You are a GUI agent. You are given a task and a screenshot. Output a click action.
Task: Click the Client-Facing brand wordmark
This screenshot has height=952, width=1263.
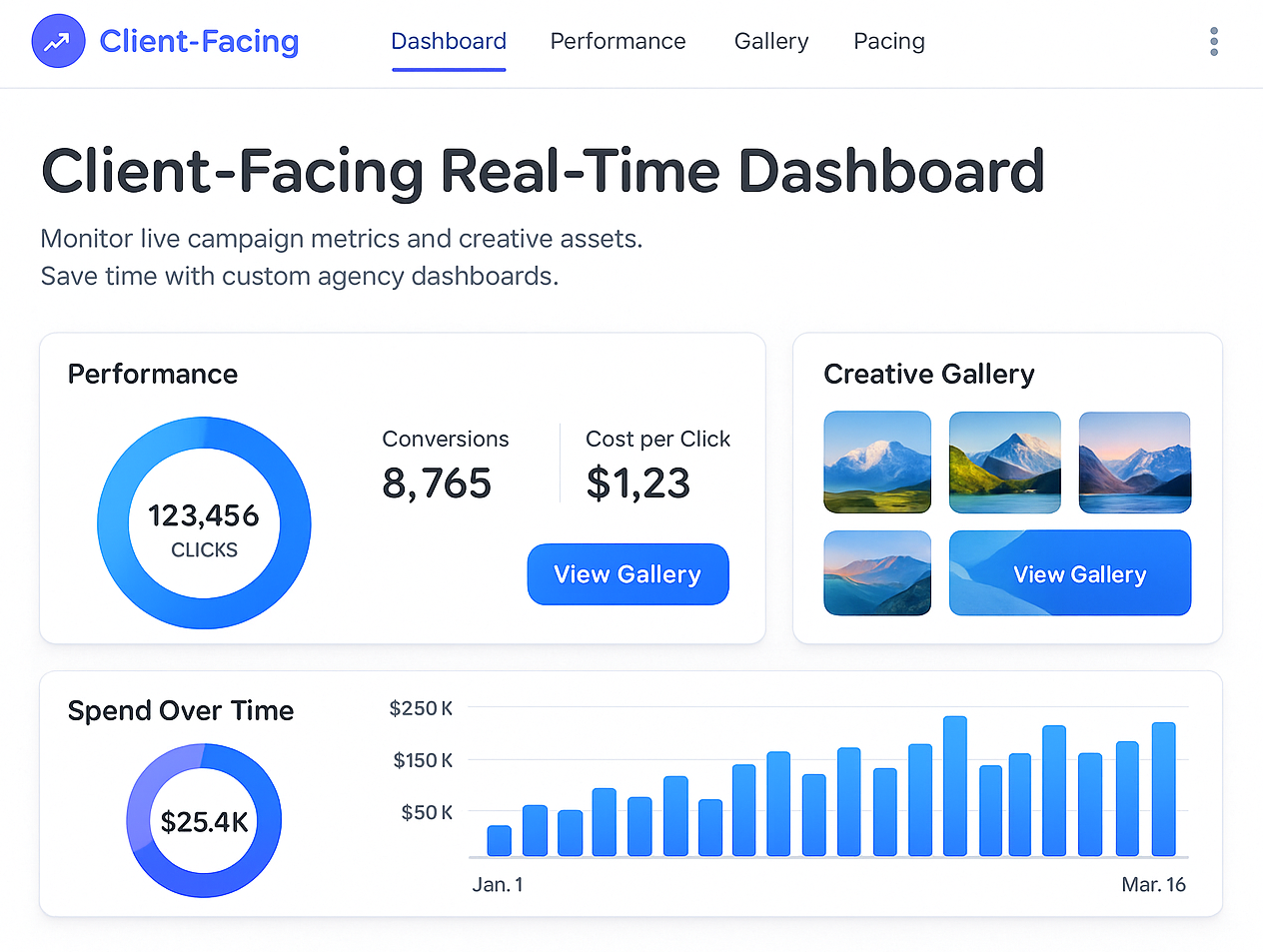point(198,41)
